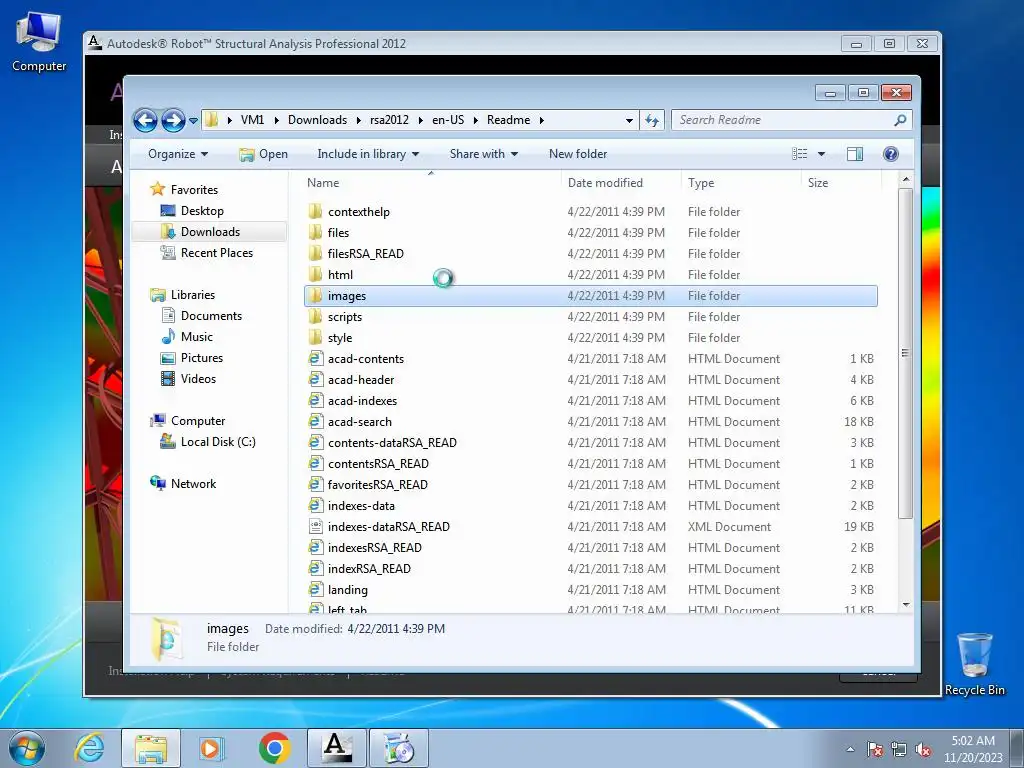This screenshot has width=1024, height=768.
Task: Select the landing HTML file
Action: pos(591,590)
